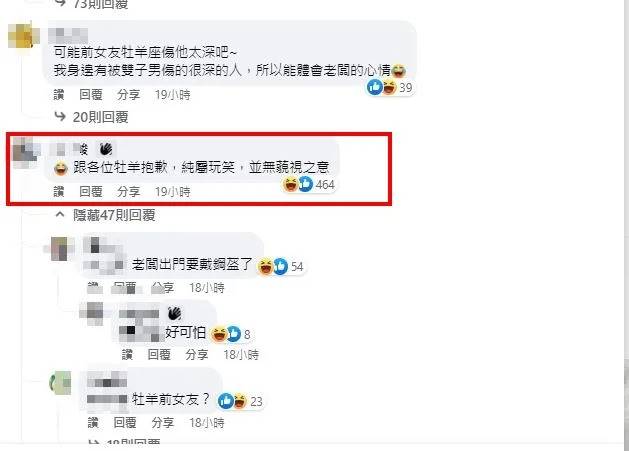This screenshot has width=629, height=451.
Task: View reactions on the 好可怕 reply (8)
Action: [231, 334]
